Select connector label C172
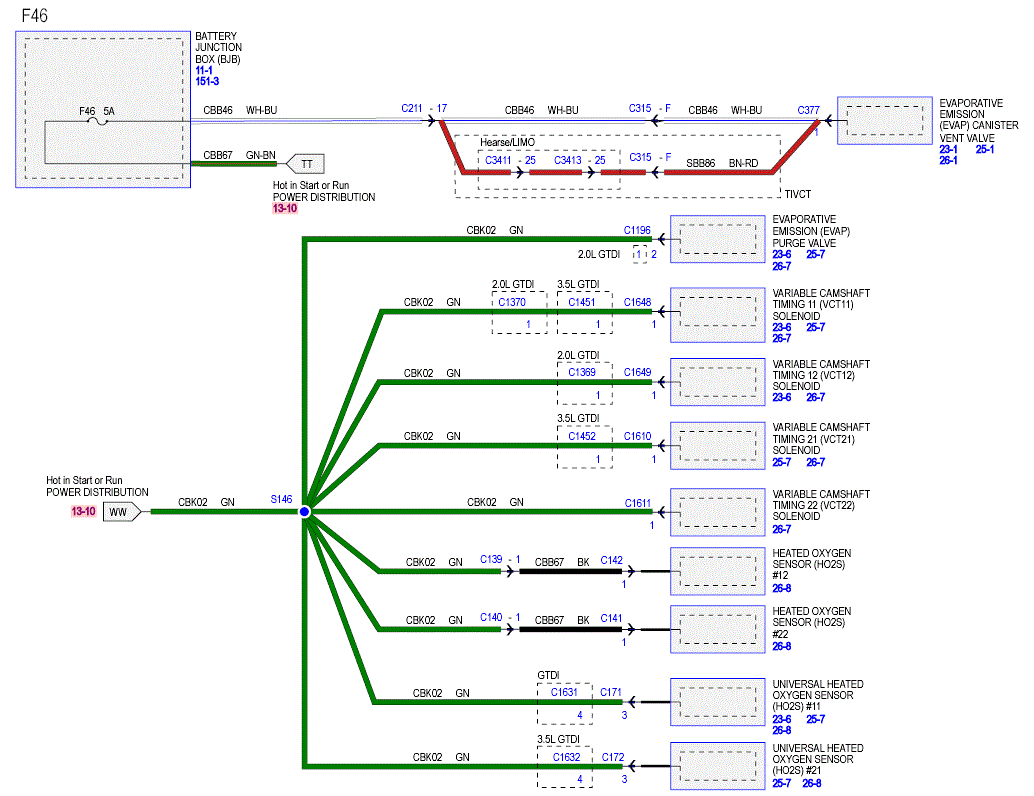The height and width of the screenshot is (796, 1034). [613, 757]
